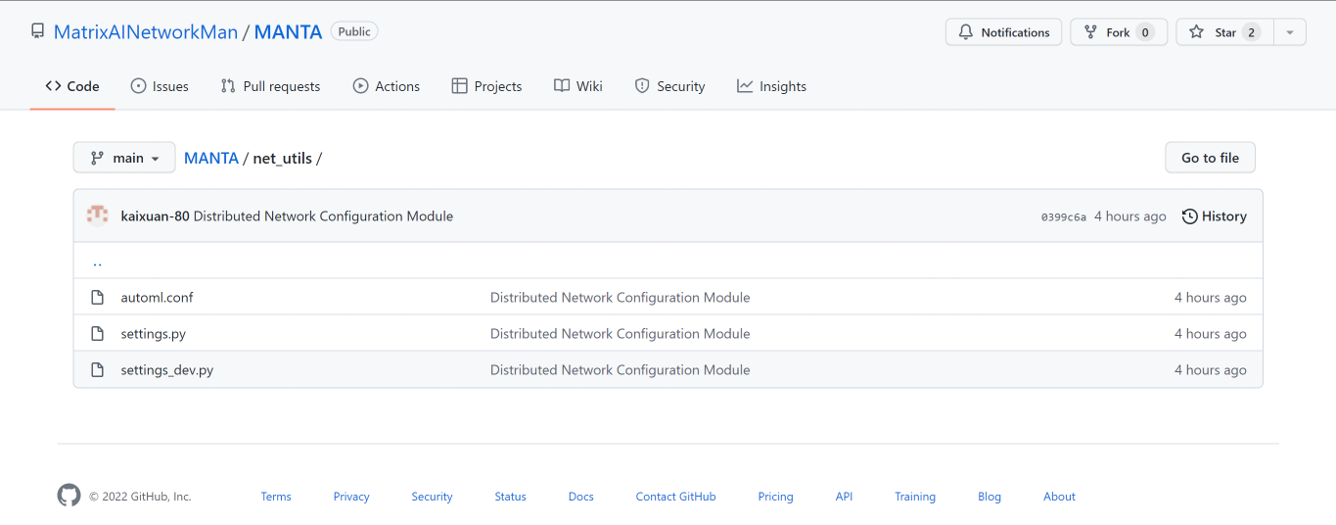Viewport: 1336px width, 525px height.
Task: Go to the Actions tab
Action: coord(386,86)
